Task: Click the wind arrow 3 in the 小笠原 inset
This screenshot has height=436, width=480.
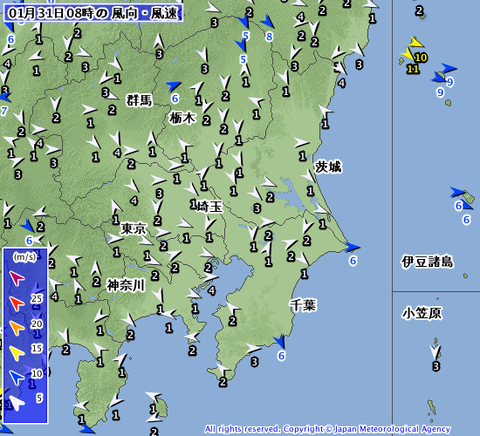Action: pos(436,352)
